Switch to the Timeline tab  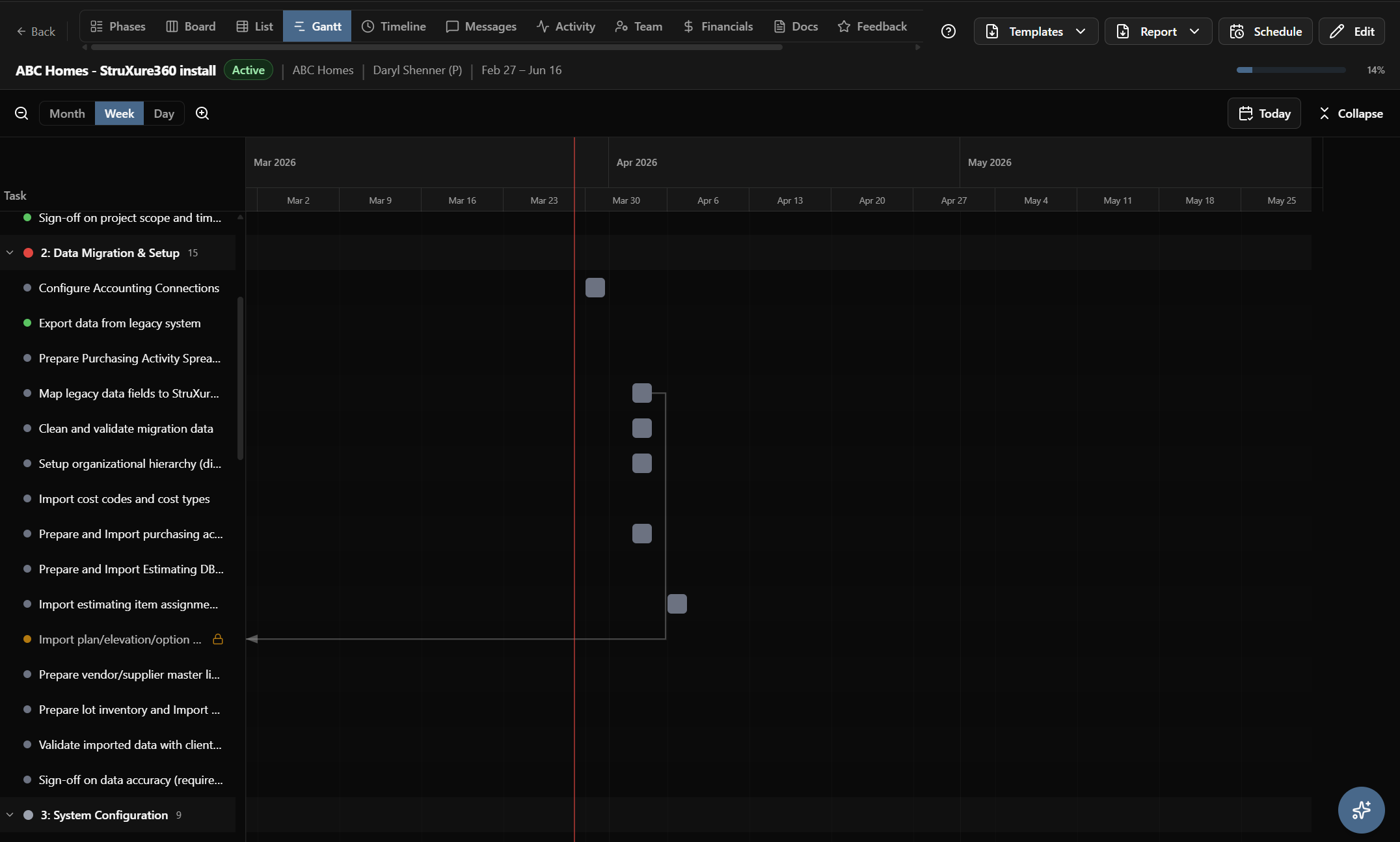[394, 27]
